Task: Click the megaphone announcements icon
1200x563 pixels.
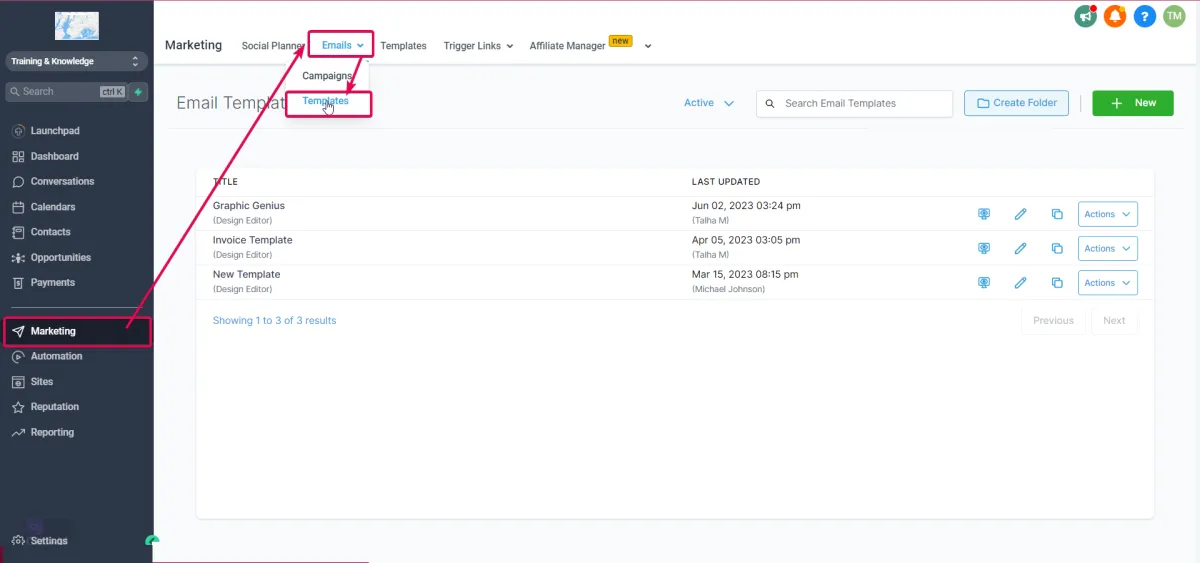Action: tap(1085, 16)
